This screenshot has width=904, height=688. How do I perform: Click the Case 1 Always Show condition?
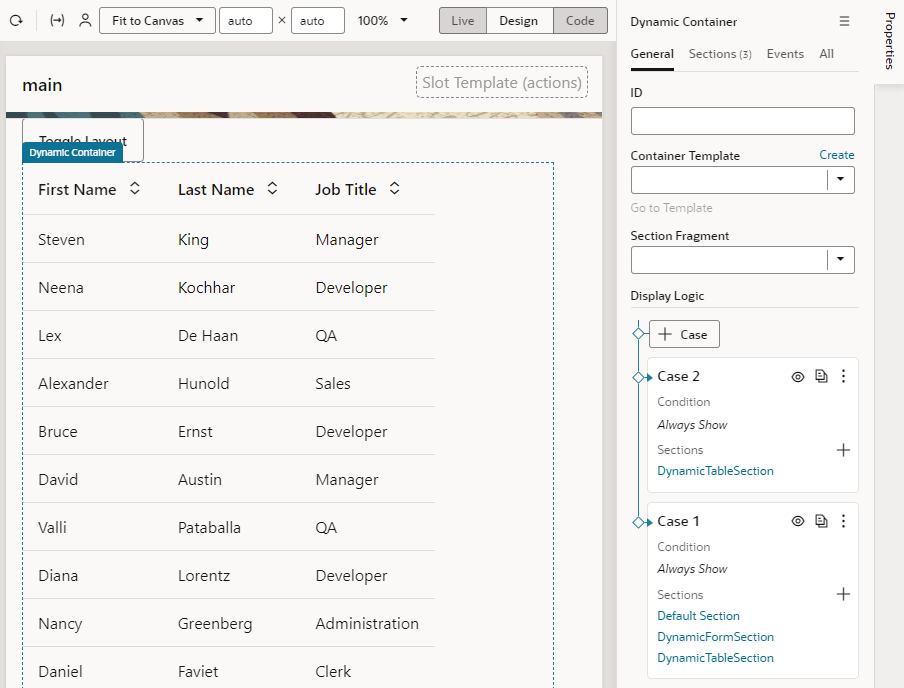point(692,569)
